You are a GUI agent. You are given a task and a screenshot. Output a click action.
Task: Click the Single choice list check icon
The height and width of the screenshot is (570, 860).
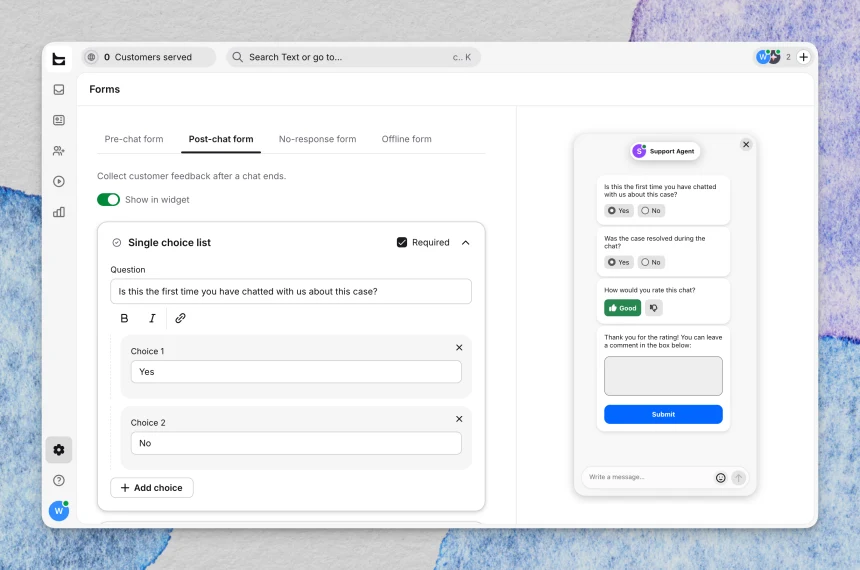pos(117,243)
